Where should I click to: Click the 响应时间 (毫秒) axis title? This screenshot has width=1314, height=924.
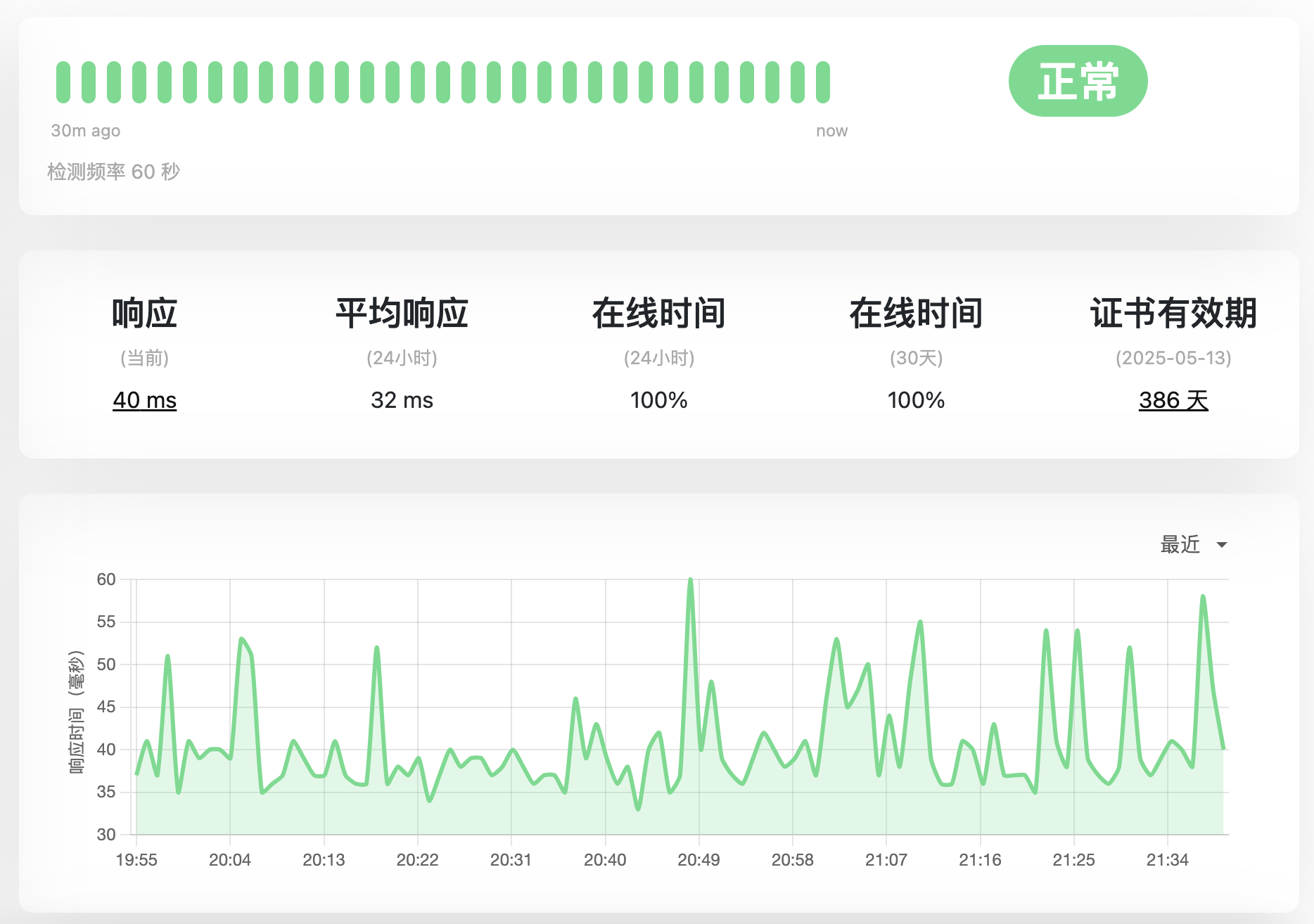click(76, 712)
